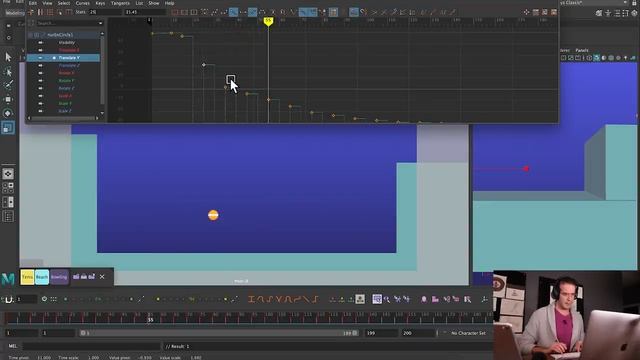
Task: Collapse the nurbsCircle1 node in outliner
Action: point(31,35)
